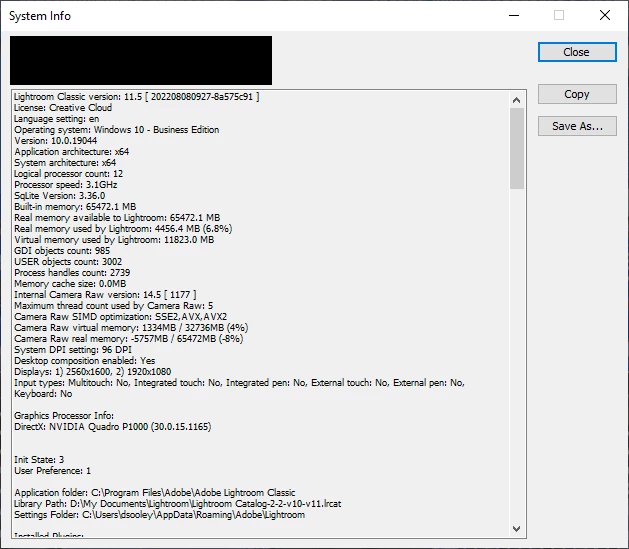Click the Application folder path line
This screenshot has width=629, height=549.
coord(155,492)
